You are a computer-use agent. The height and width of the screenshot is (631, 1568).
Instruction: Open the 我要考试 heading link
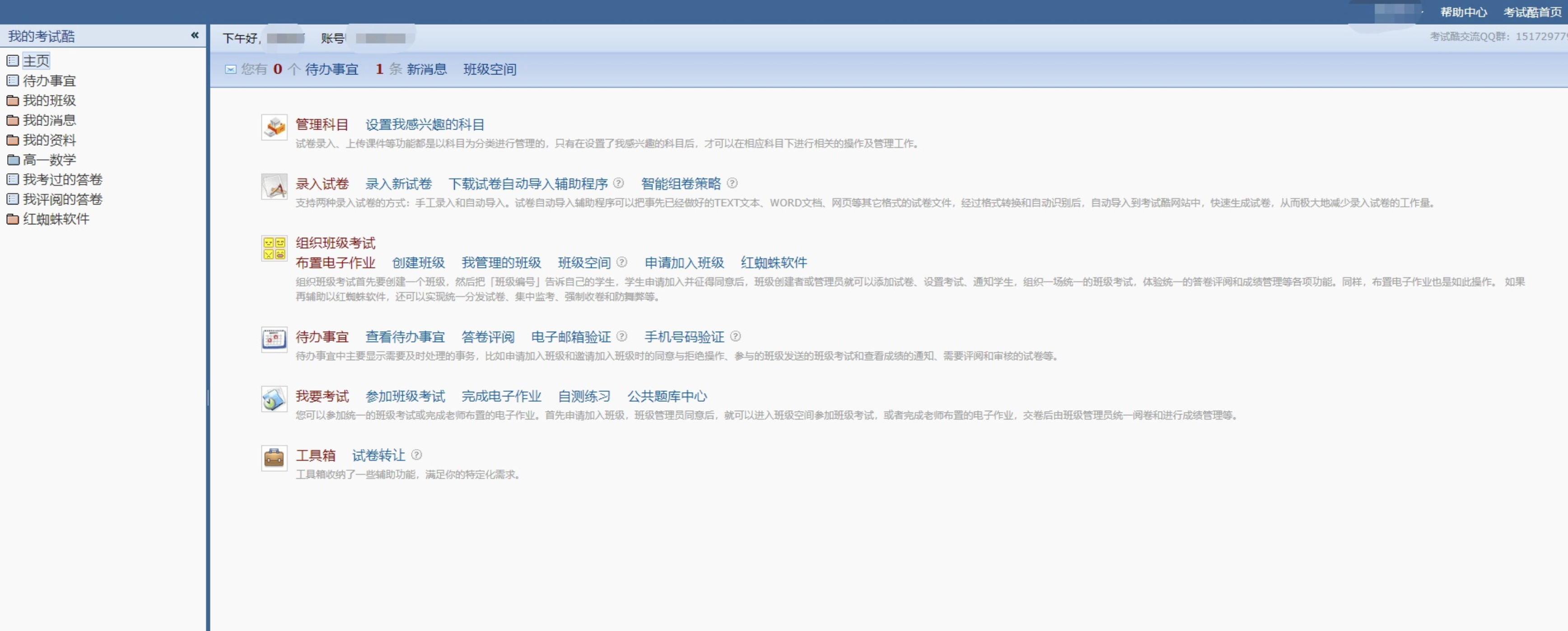tap(322, 396)
